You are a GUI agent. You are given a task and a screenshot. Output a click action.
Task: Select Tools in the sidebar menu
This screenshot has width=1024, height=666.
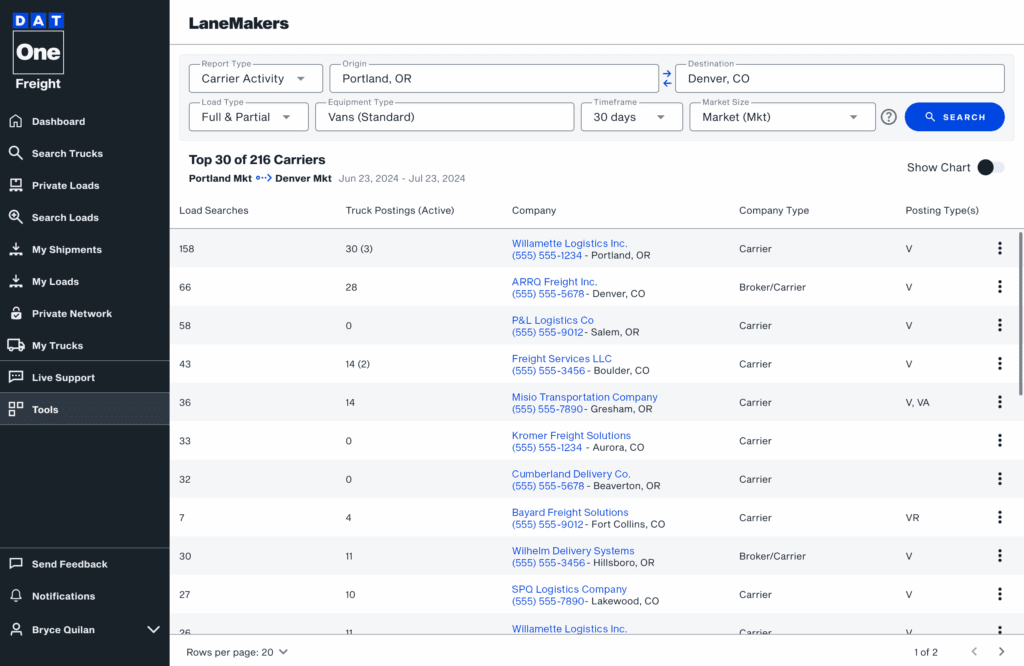[x=45, y=410]
